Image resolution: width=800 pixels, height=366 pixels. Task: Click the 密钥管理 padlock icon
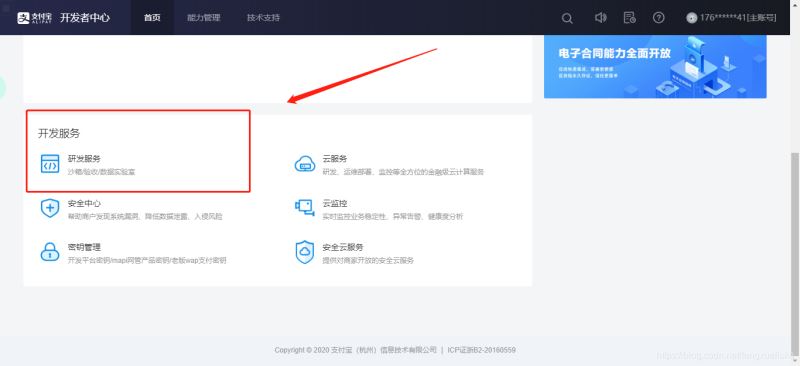point(50,252)
